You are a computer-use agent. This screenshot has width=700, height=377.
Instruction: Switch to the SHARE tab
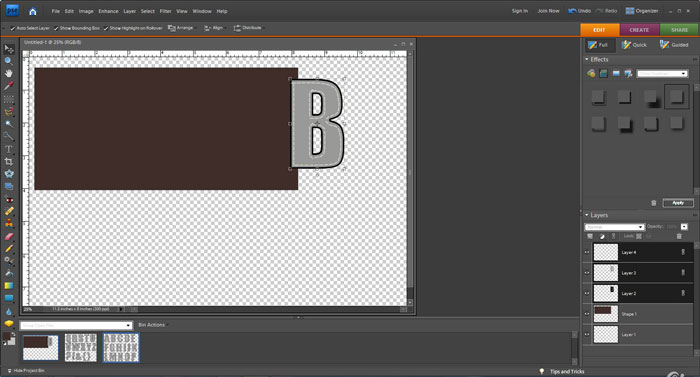coord(679,30)
